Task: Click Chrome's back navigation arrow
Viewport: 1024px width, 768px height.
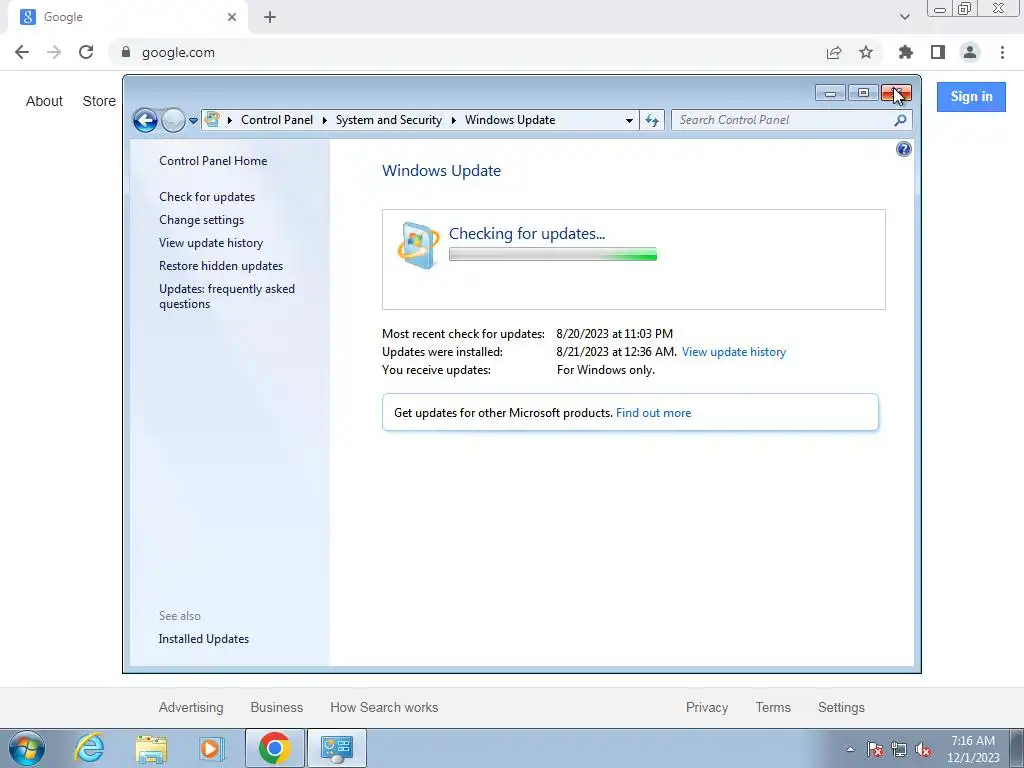Action: point(22,52)
